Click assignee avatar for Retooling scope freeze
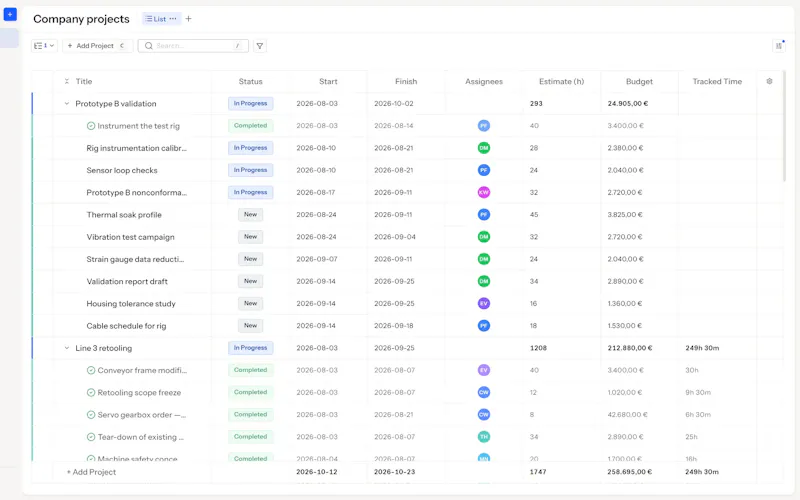This screenshot has height=500, width=800. [484, 392]
